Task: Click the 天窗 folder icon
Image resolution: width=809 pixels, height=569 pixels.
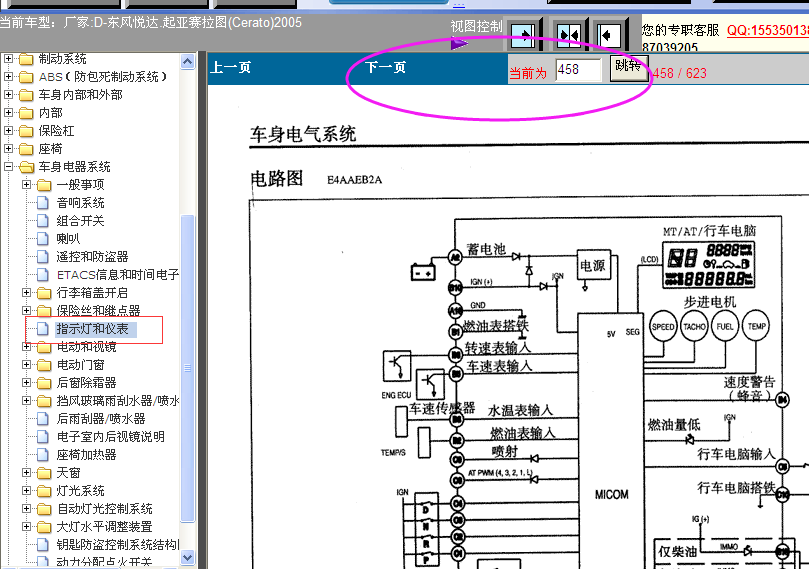Action: [44, 473]
